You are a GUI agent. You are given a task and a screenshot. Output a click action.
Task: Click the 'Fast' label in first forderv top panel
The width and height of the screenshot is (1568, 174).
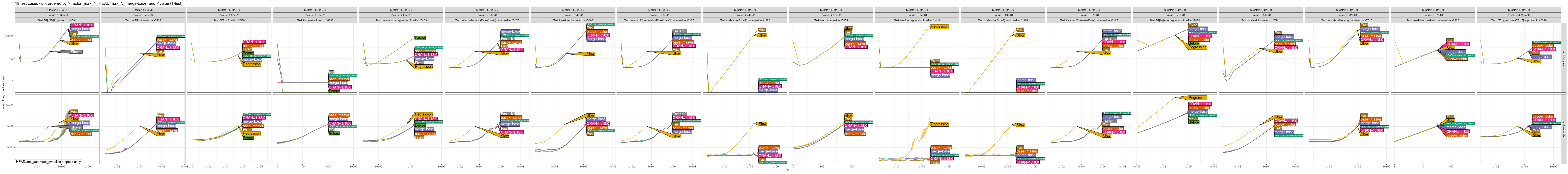[x=762, y=30]
